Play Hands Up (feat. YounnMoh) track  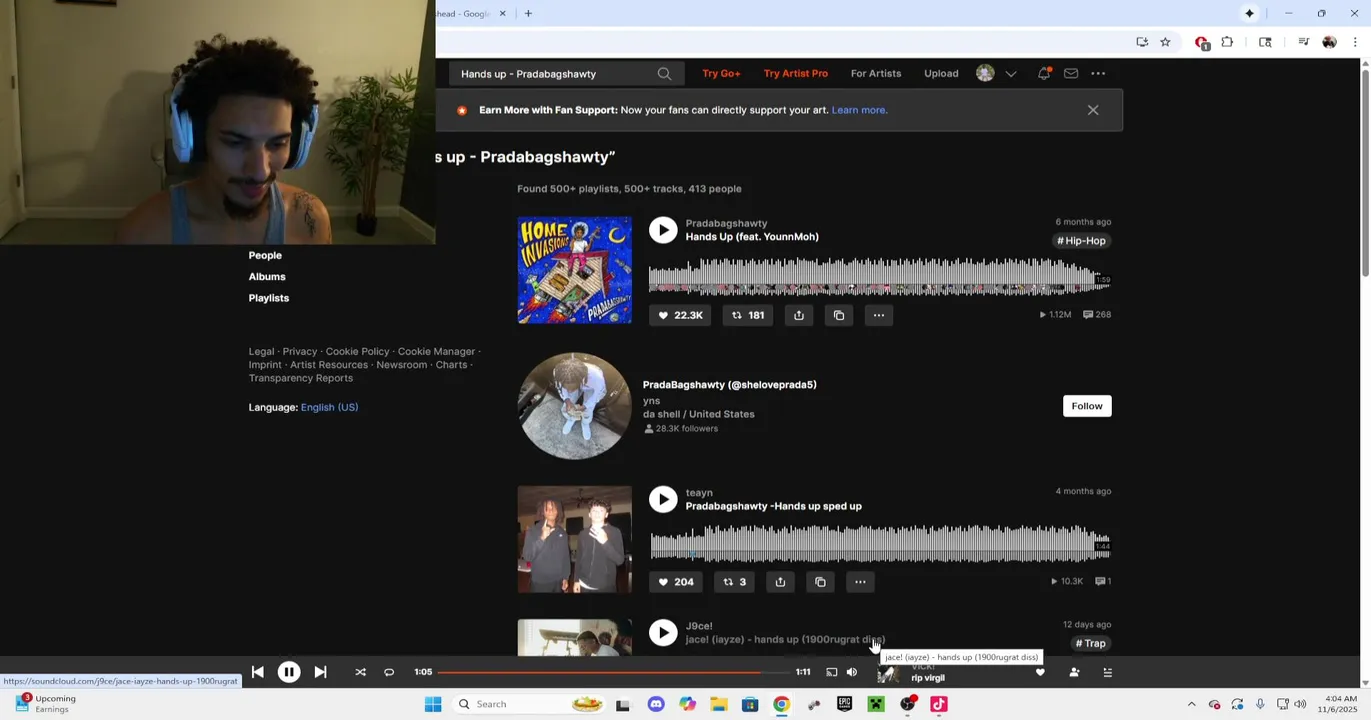pos(663,230)
